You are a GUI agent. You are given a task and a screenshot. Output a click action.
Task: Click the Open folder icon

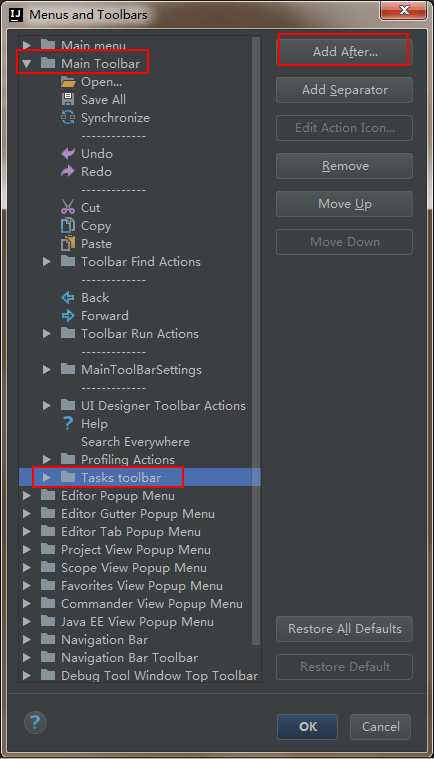click(x=68, y=82)
